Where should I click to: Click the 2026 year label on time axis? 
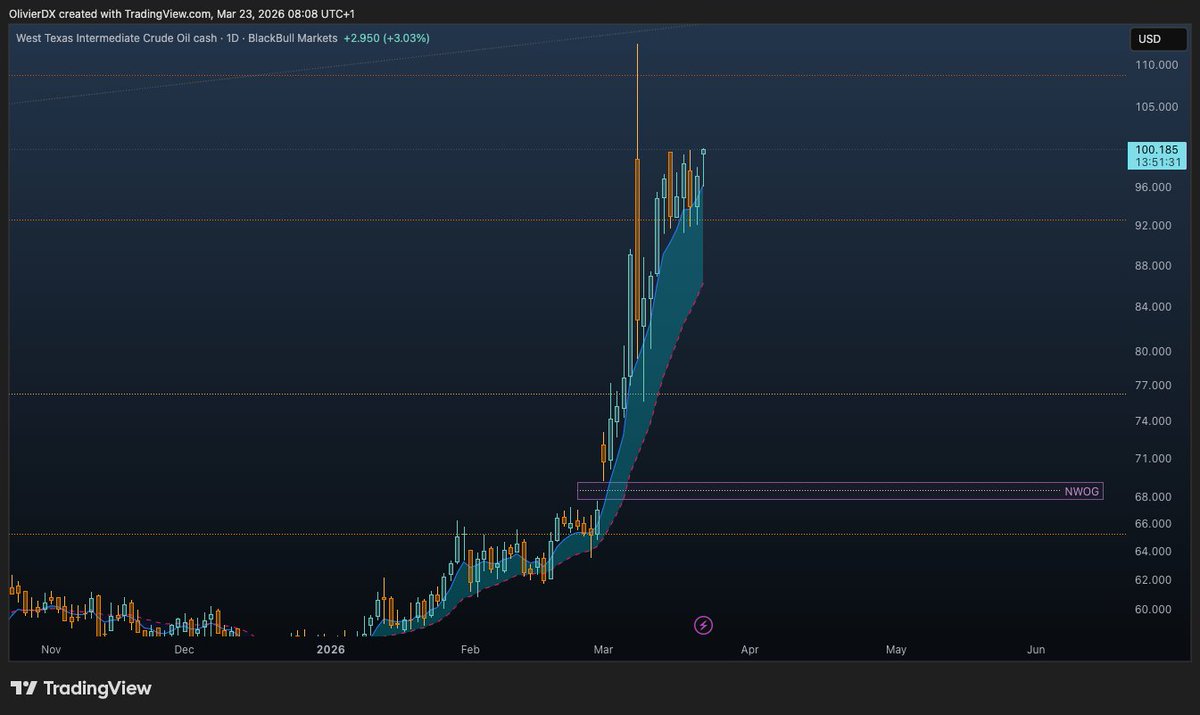pyautogui.click(x=330, y=650)
